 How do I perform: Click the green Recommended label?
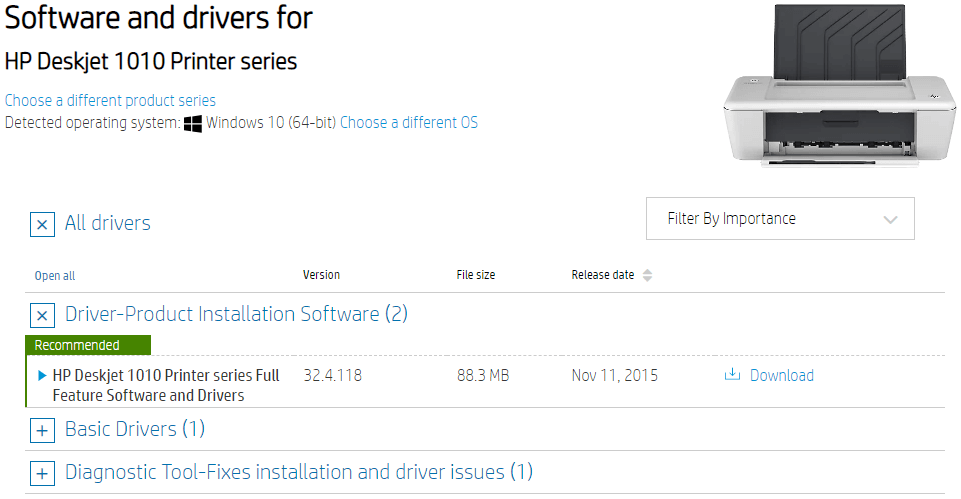pyautogui.click(x=88, y=345)
